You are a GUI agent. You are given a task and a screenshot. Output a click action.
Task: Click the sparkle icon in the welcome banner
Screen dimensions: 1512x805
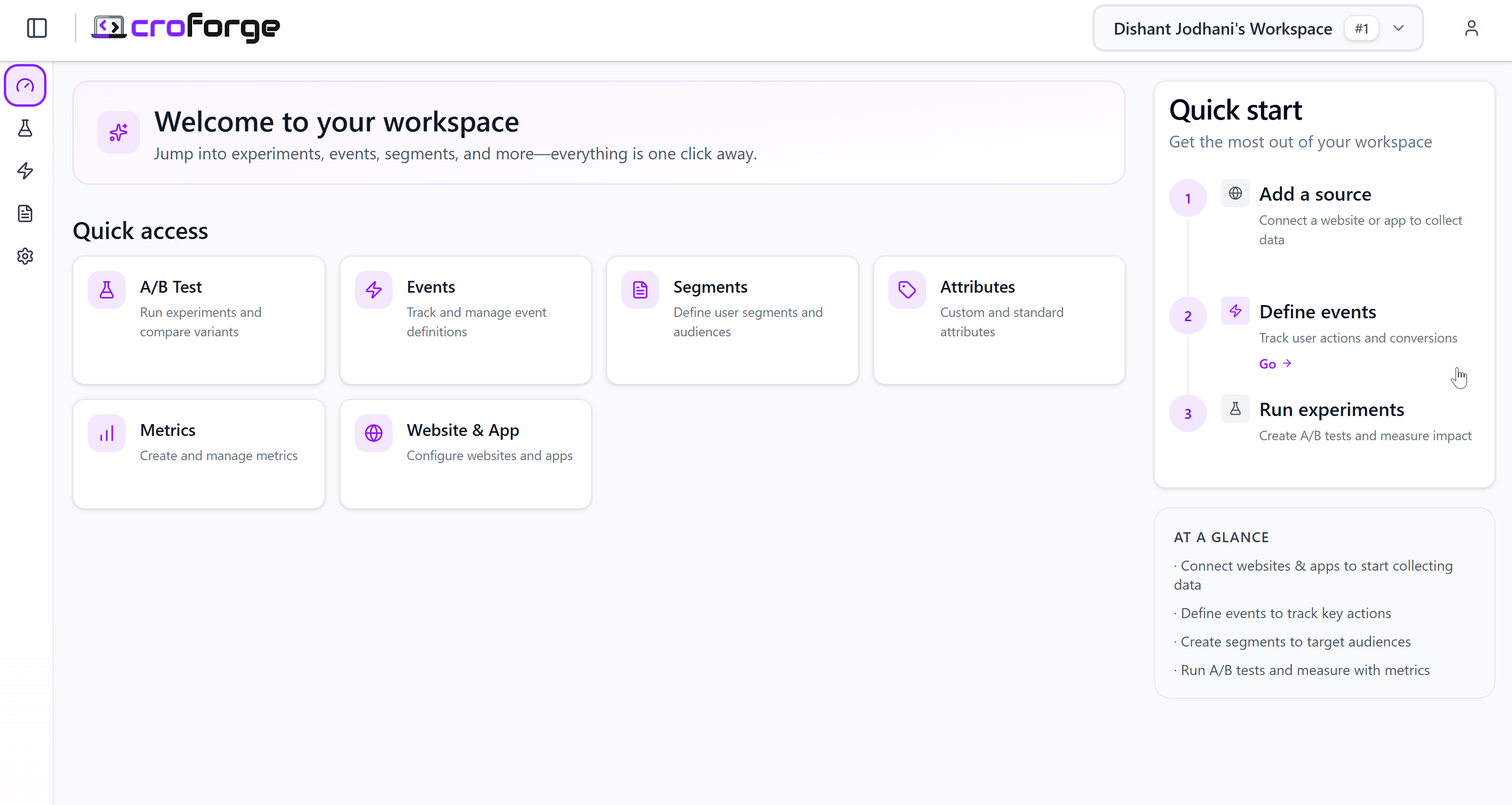tap(118, 132)
